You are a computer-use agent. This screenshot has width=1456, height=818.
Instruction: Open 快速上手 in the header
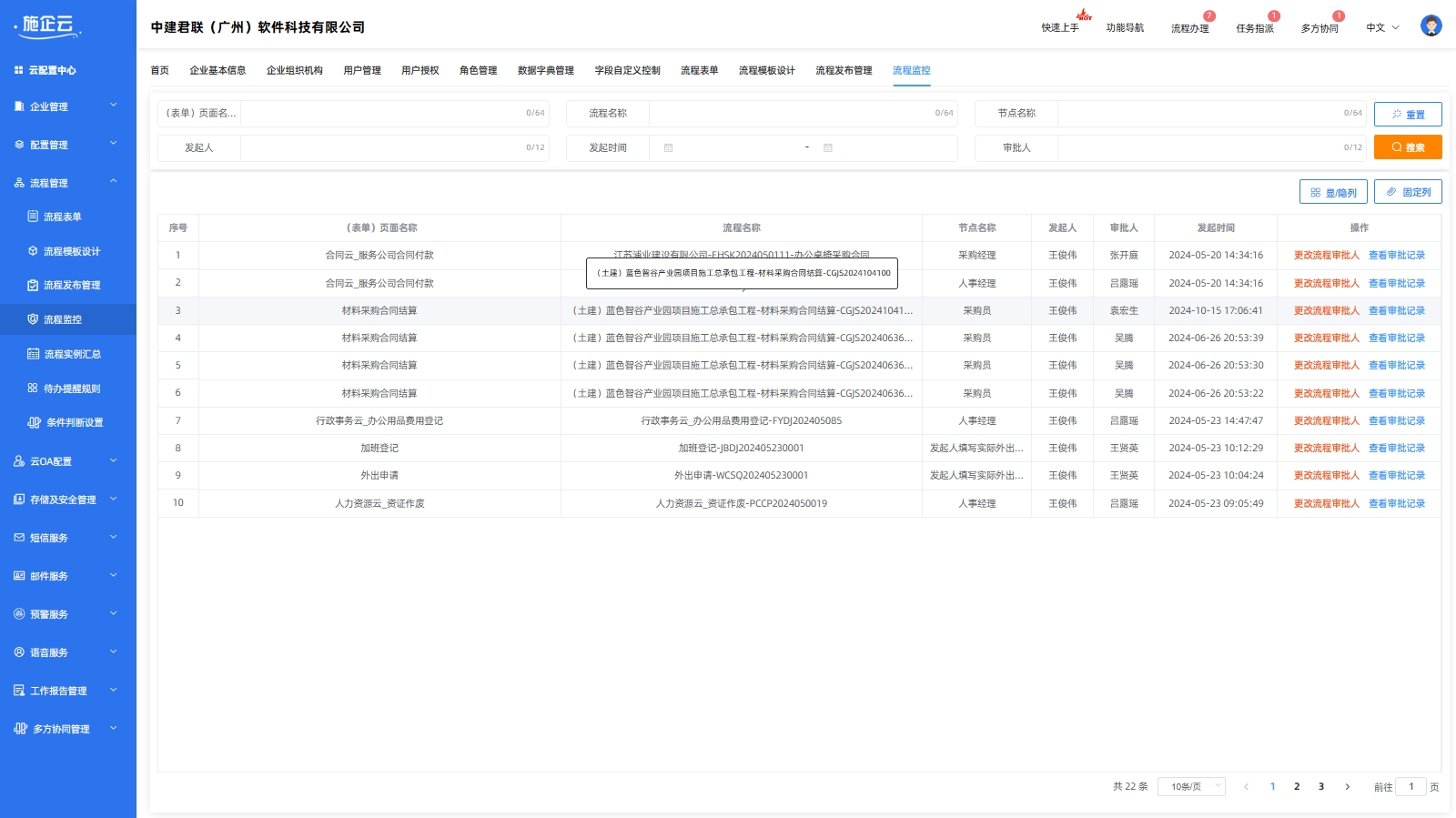[1060, 28]
